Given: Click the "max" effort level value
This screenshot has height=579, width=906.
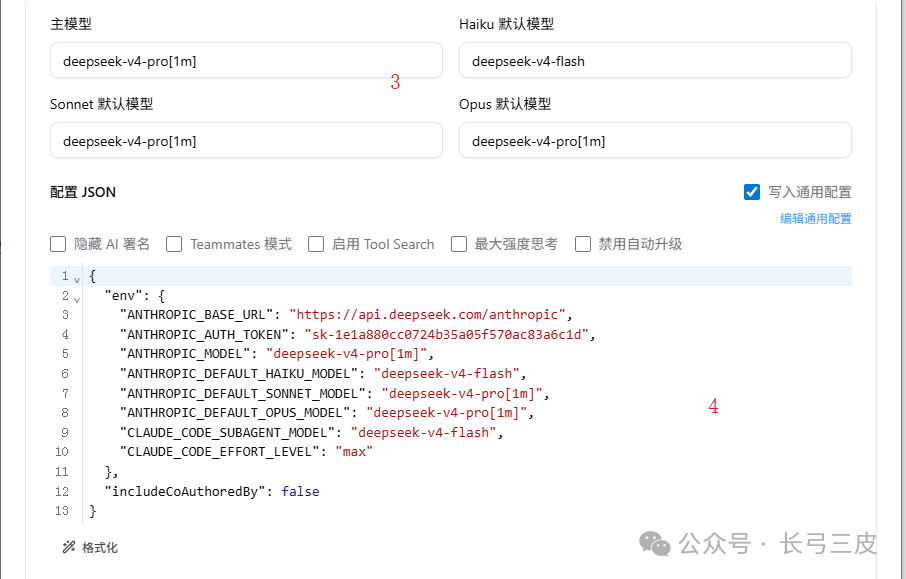Looking at the screenshot, I should (x=354, y=451).
